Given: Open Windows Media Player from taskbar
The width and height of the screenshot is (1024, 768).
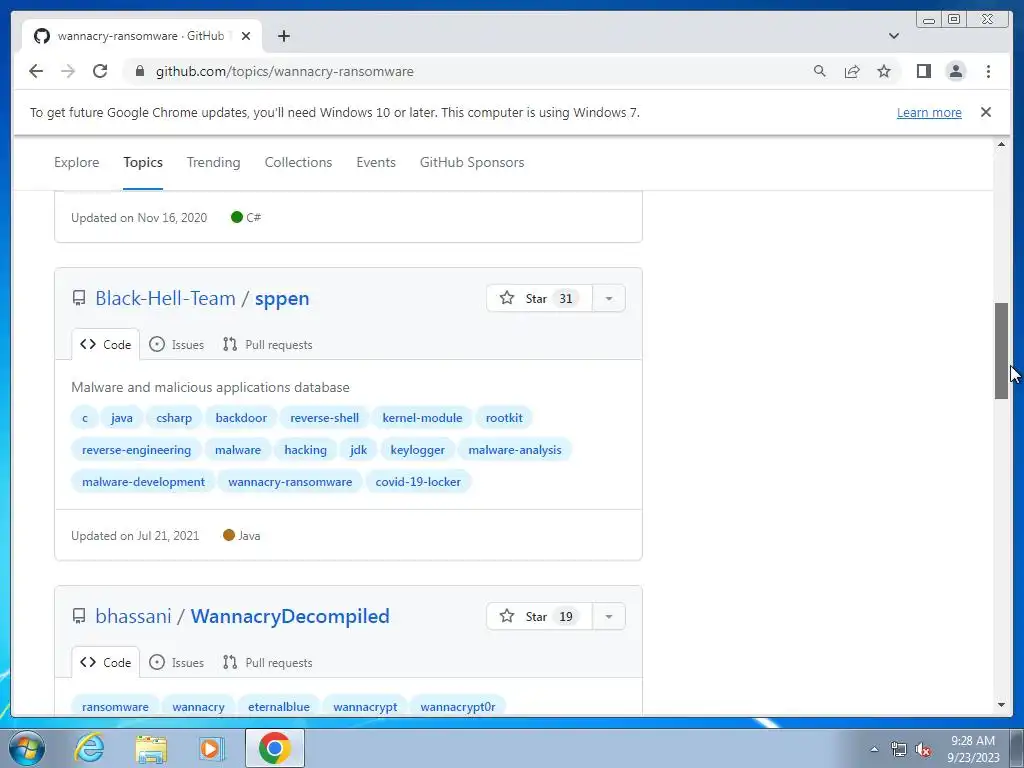Looking at the screenshot, I should click(x=211, y=748).
